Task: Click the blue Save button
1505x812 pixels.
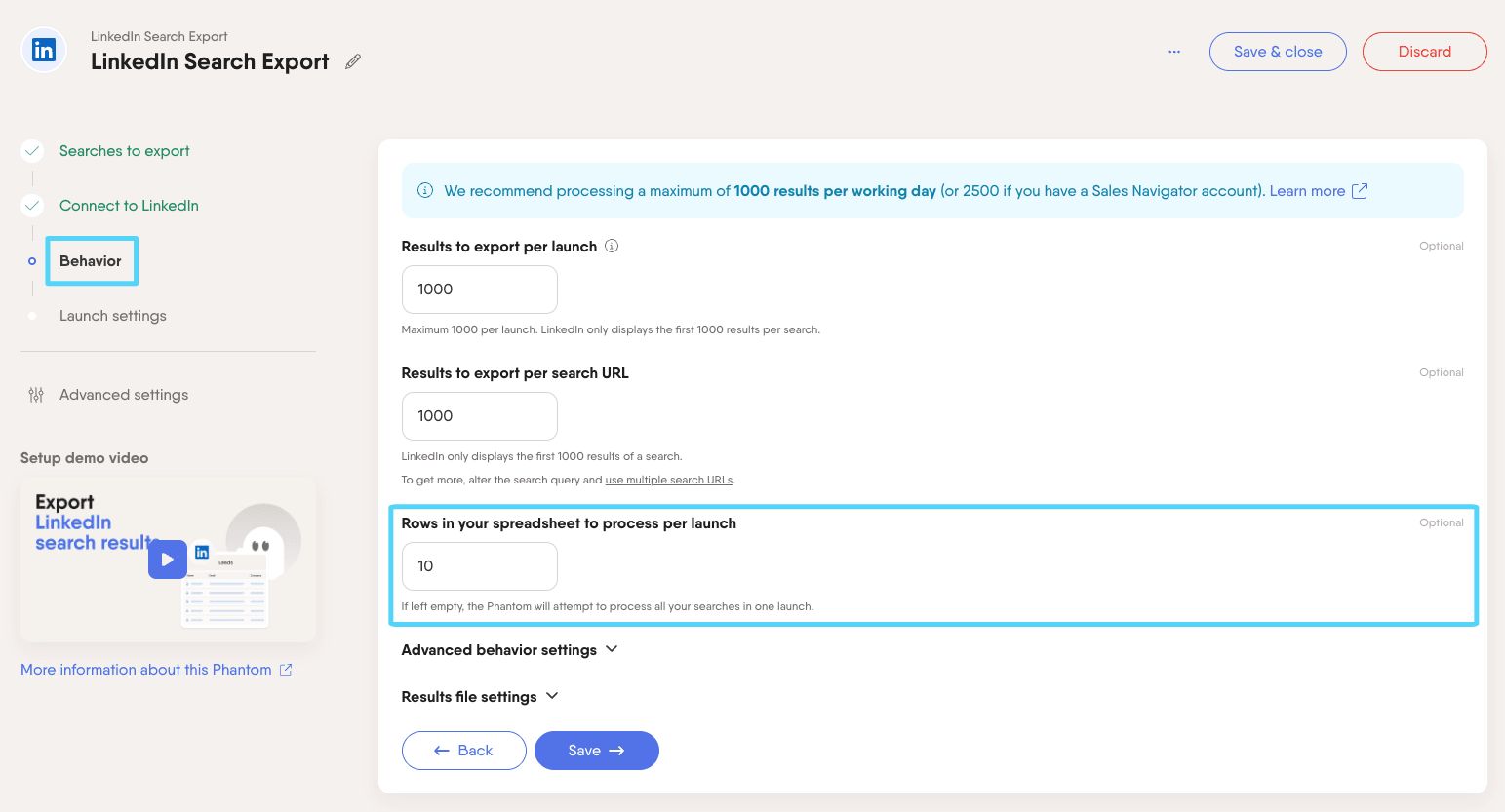Action: 597,751
